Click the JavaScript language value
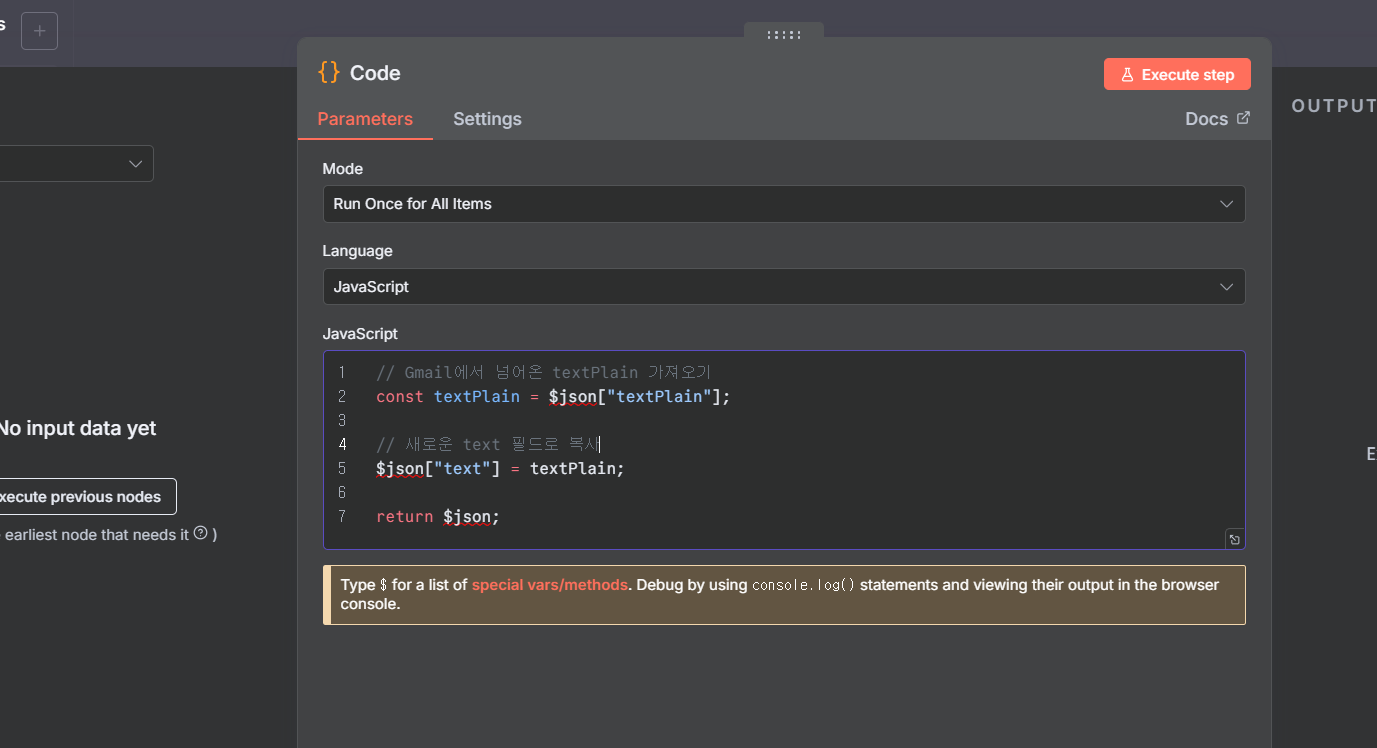The image size is (1377, 748). (x=371, y=287)
